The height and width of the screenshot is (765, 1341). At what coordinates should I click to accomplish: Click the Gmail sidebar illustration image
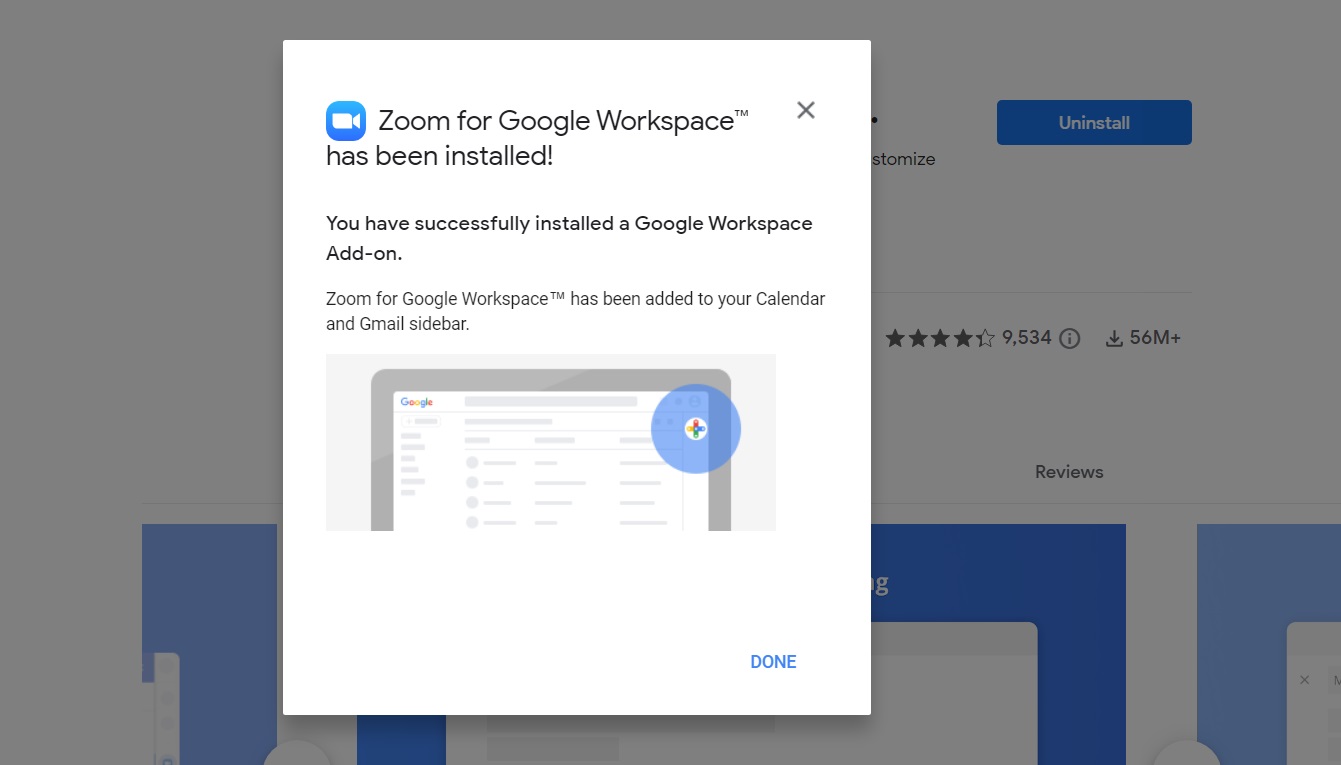pyautogui.click(x=551, y=442)
